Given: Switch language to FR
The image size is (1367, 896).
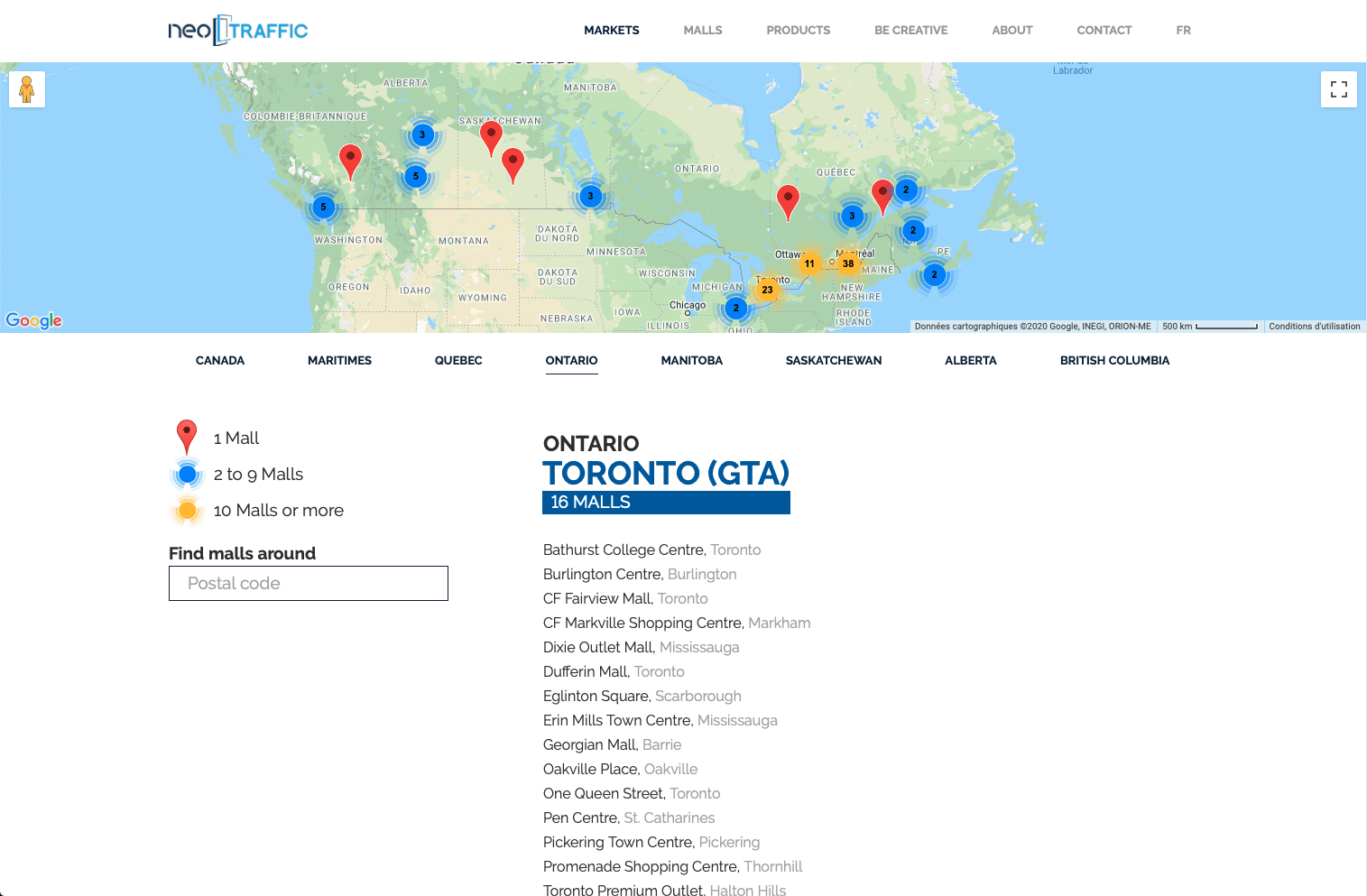Looking at the screenshot, I should (1183, 31).
